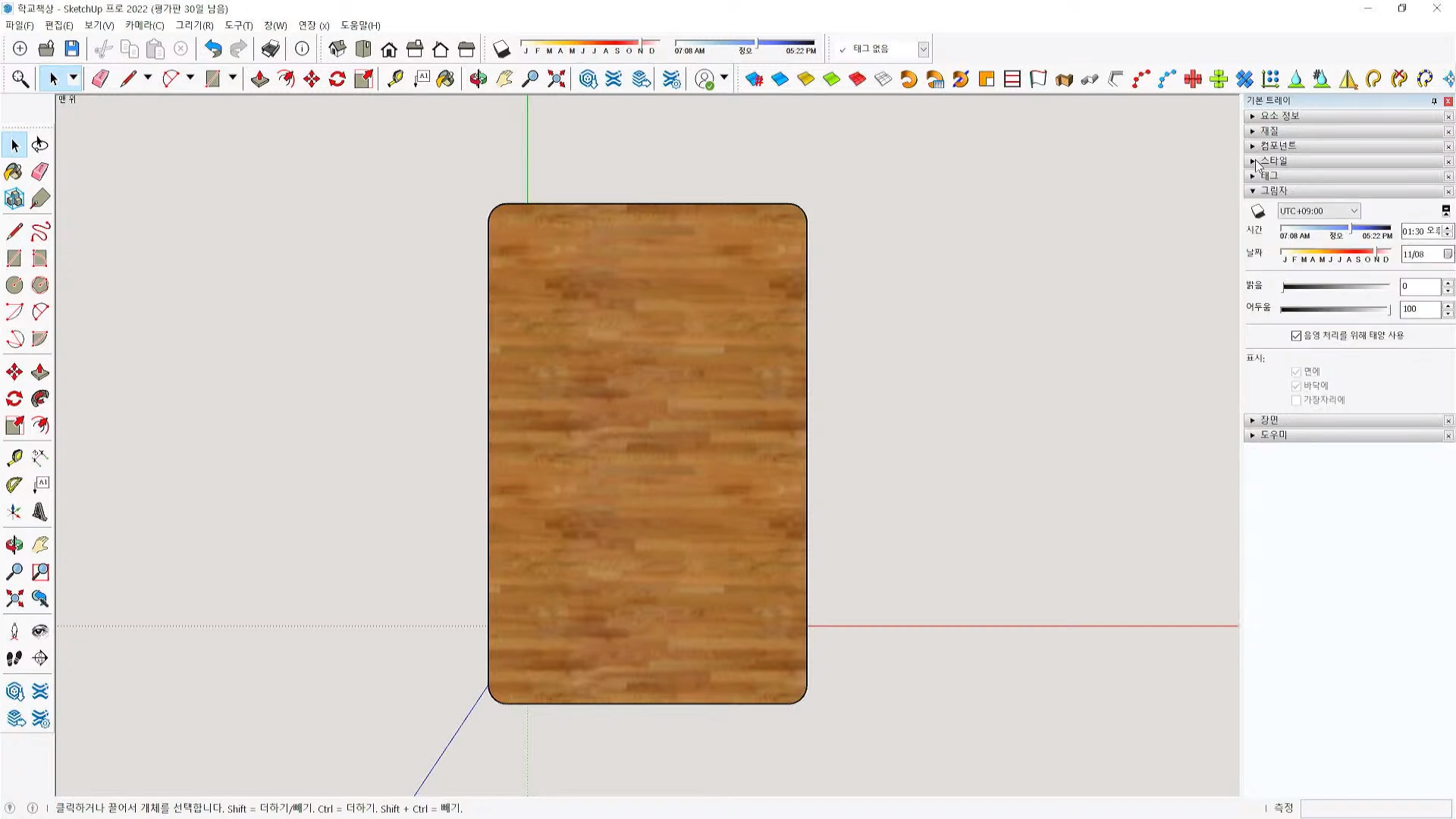Viewport: 1456px width, 819px height.
Task: Select the Eraser tool in left toolbar
Action: (40, 172)
